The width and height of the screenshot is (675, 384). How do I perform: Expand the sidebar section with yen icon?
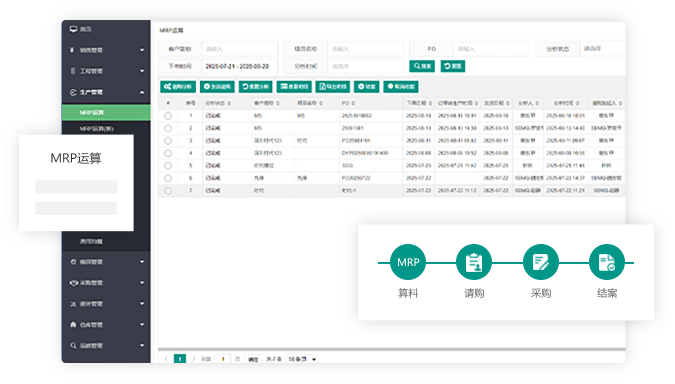tap(142, 50)
